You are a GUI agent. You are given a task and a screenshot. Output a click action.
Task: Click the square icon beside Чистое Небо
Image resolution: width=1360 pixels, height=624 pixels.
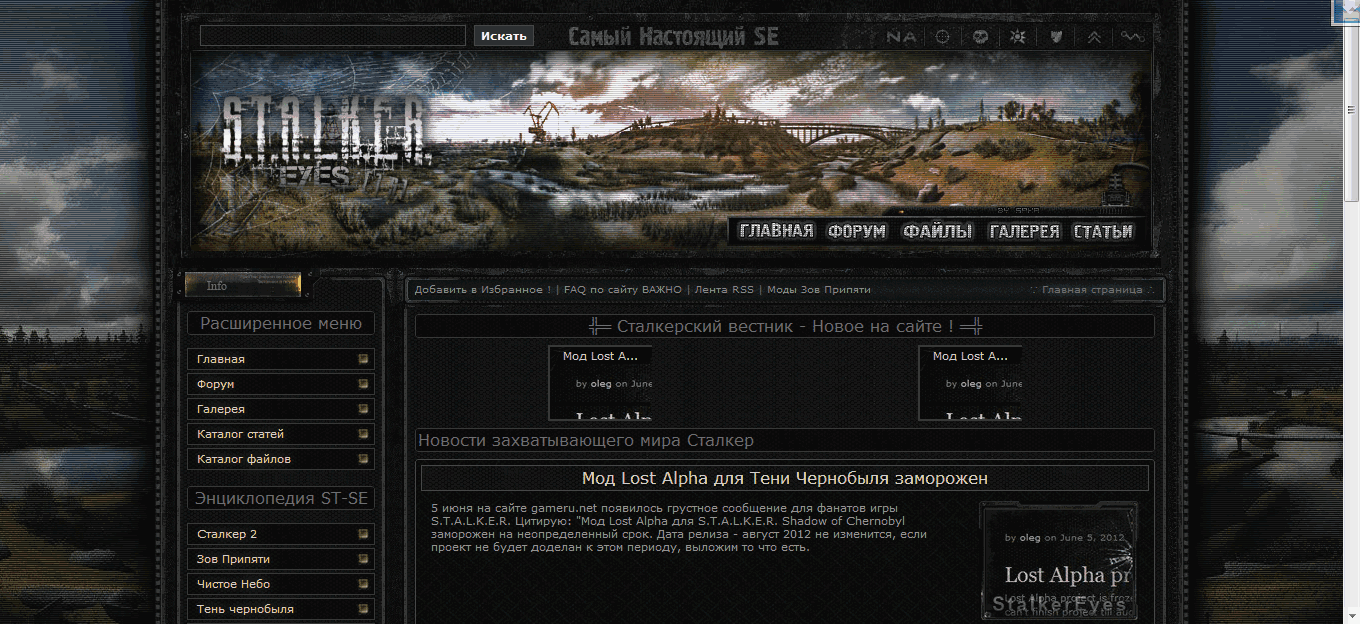click(x=364, y=584)
